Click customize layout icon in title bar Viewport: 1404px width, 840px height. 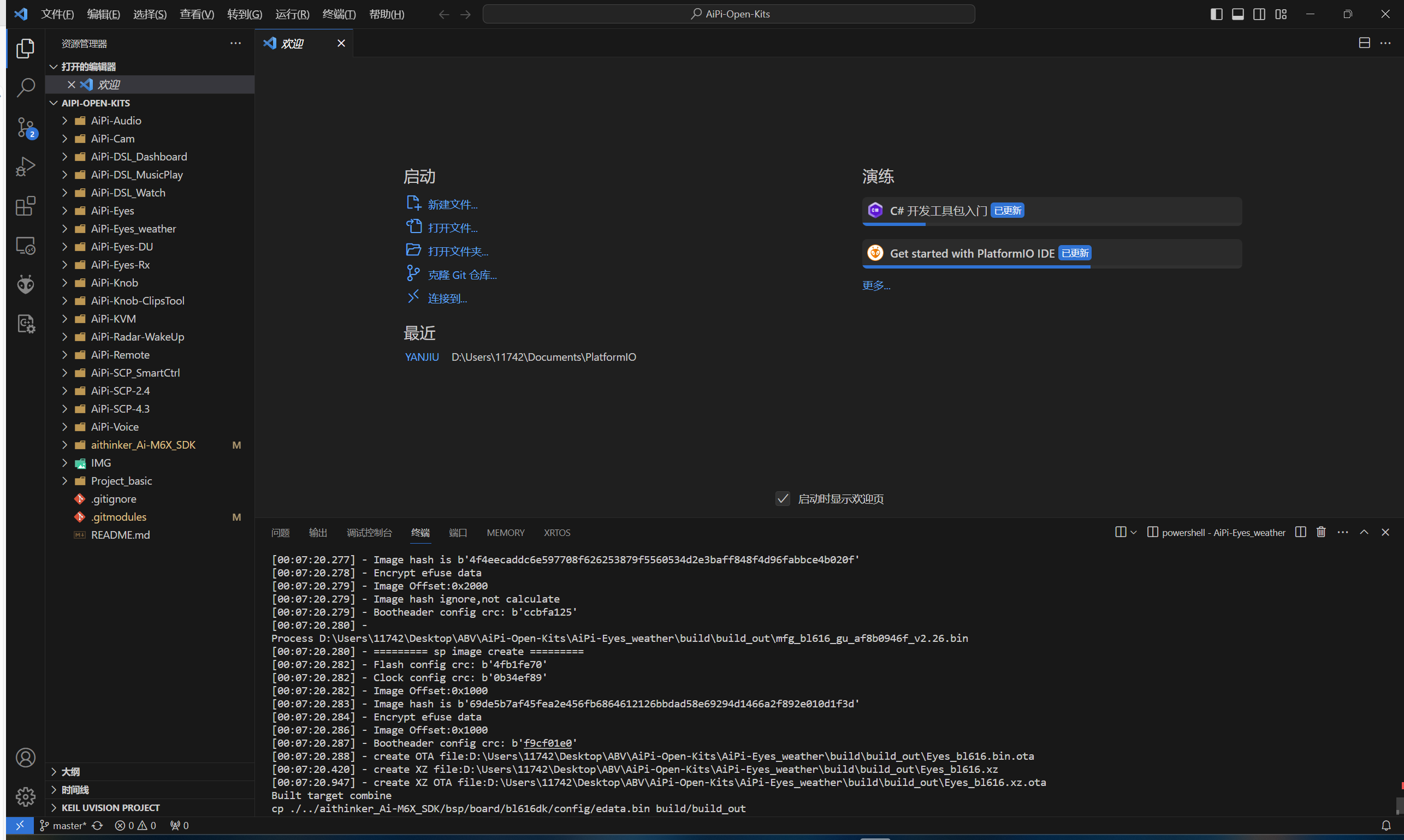point(1281,14)
